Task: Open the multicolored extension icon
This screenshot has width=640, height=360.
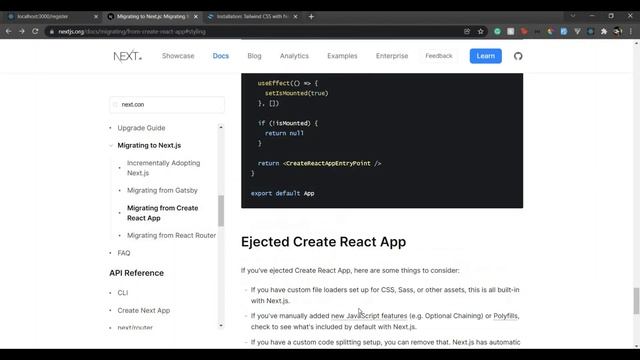Action: pos(550,31)
